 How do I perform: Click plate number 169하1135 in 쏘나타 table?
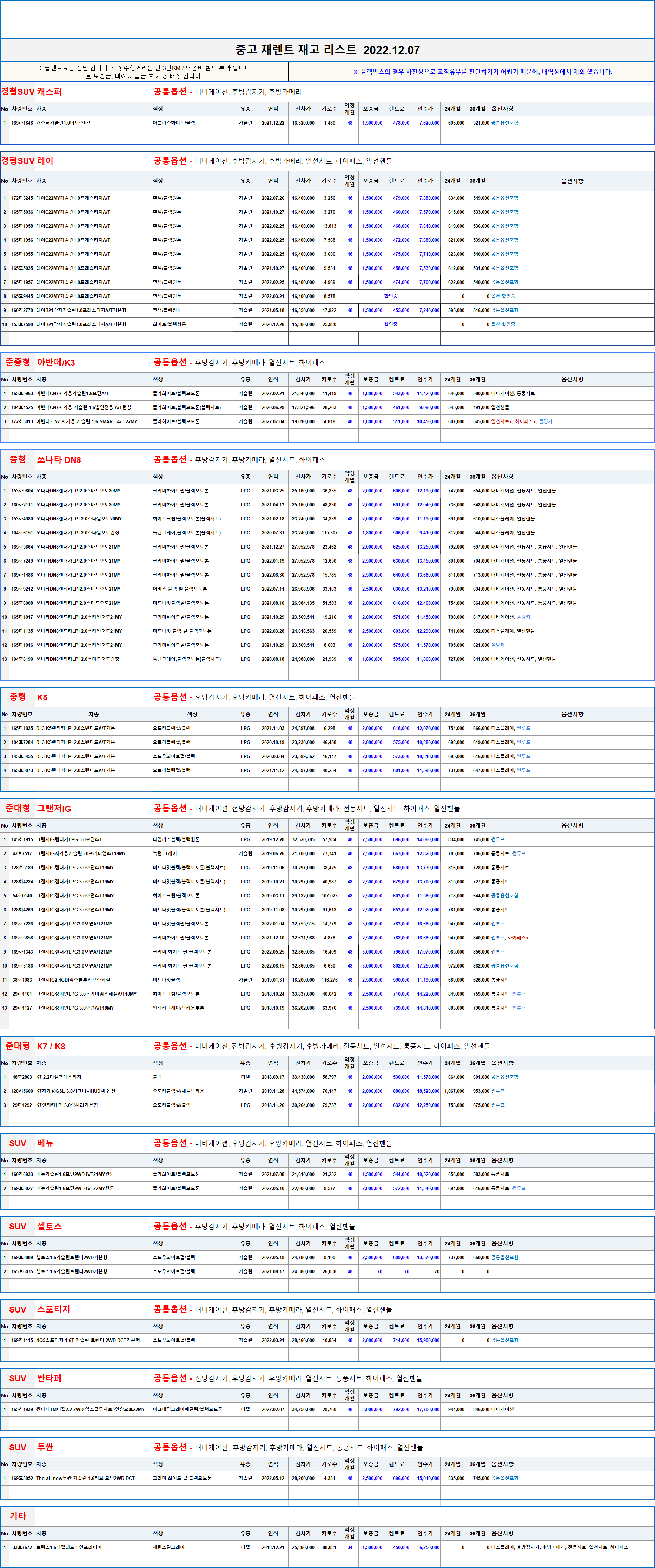coord(22,631)
